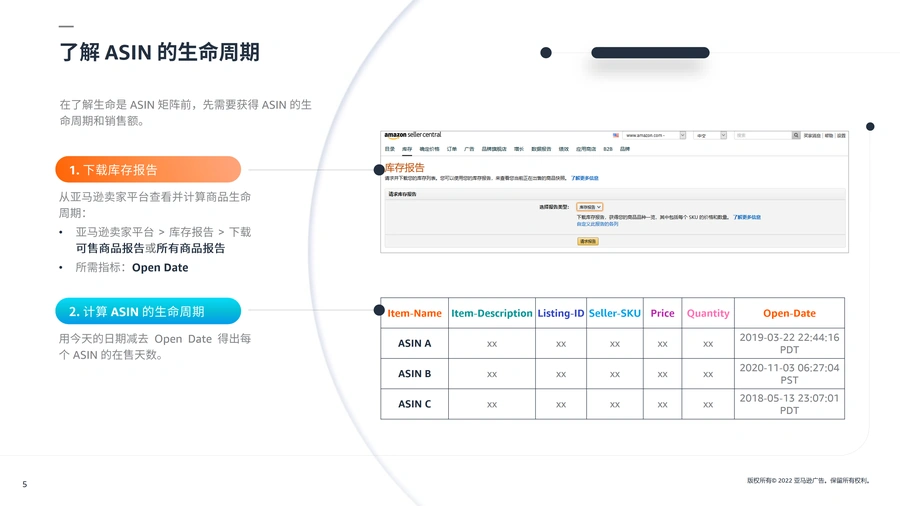Click the Price column header
900x506 pixels.
click(x=662, y=313)
